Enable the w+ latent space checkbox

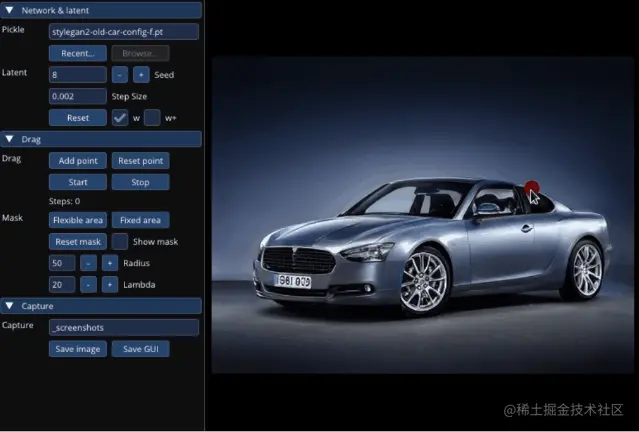(x=152, y=118)
